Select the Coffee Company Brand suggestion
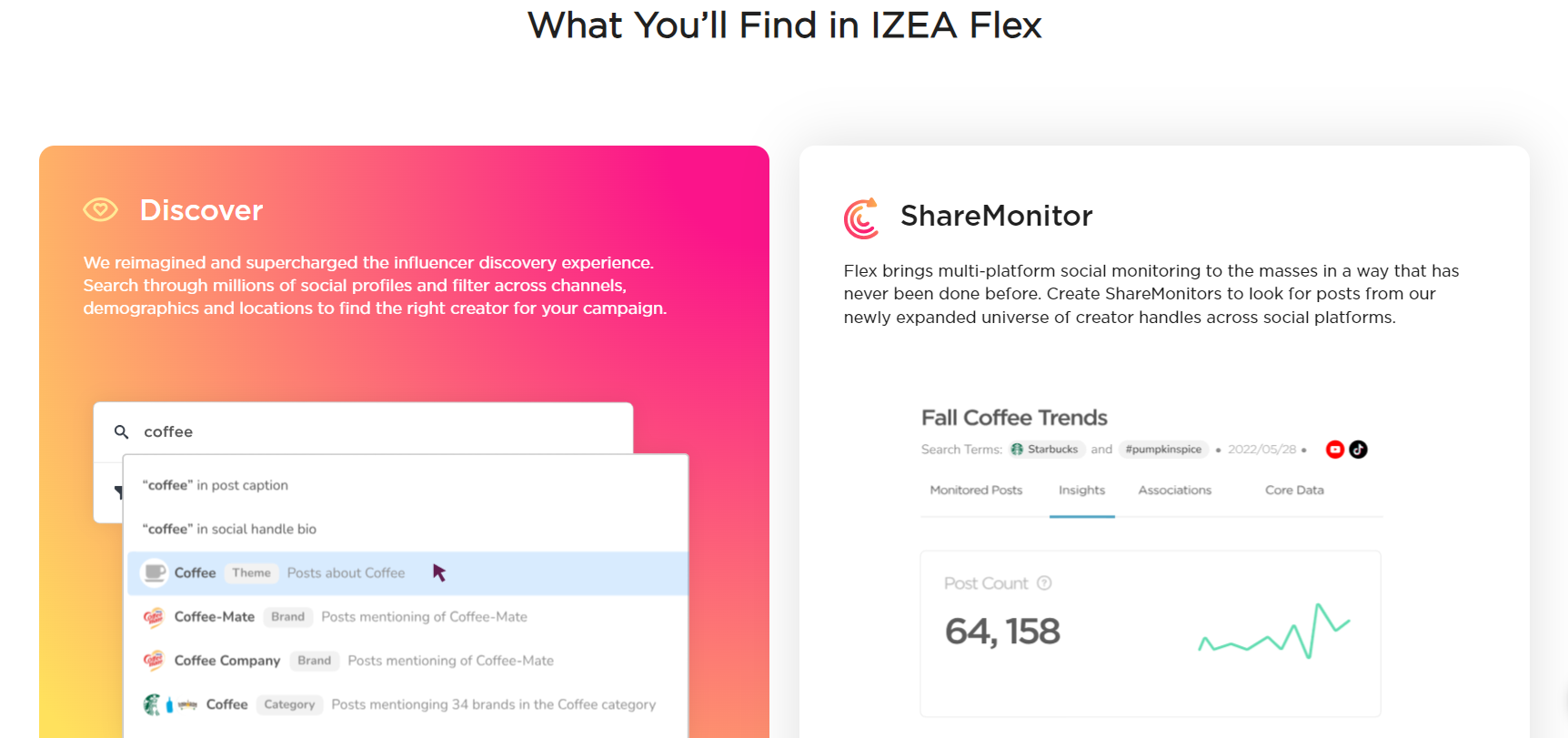Screen dimensions: 1568x738 point(226,660)
